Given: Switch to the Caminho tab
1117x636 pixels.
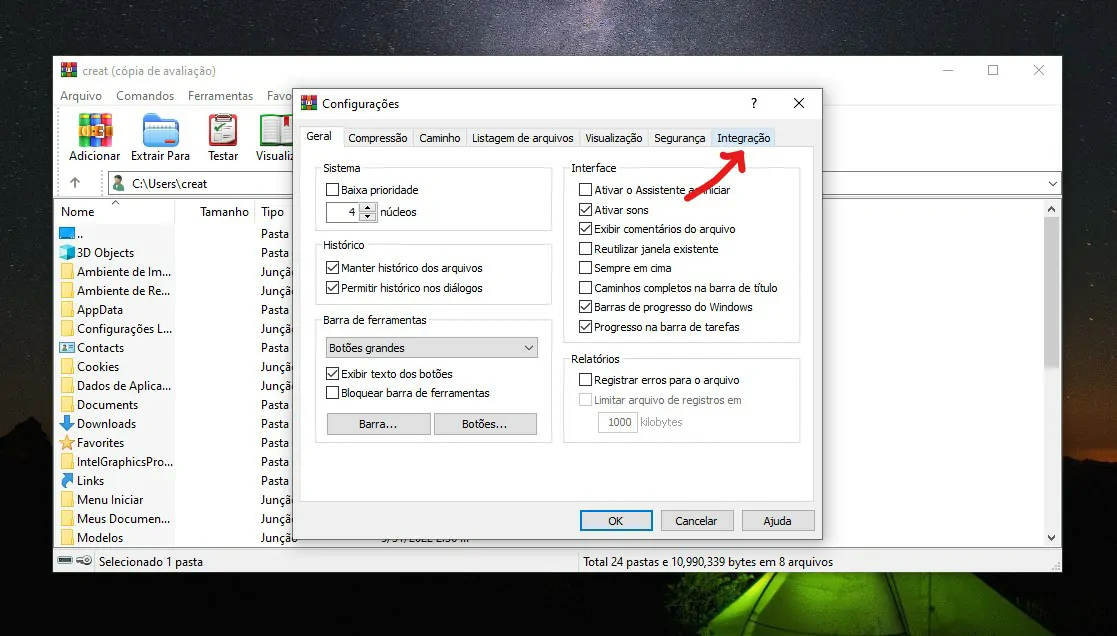Looking at the screenshot, I should (440, 138).
